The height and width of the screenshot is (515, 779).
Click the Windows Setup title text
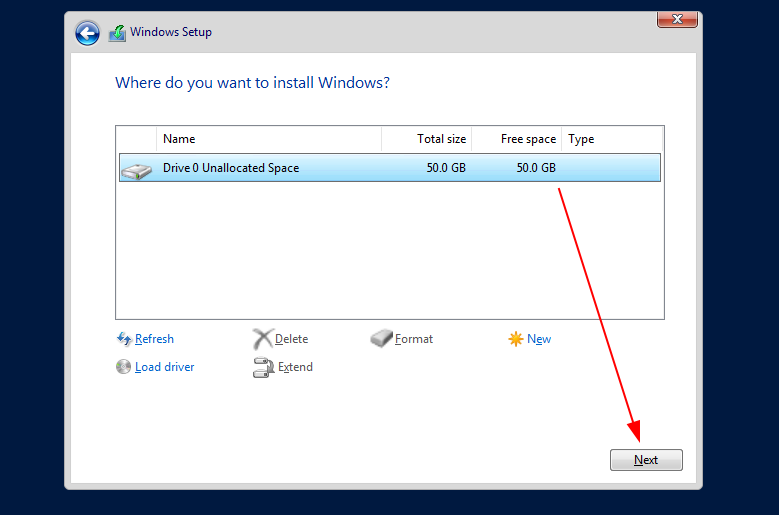[x=171, y=32]
